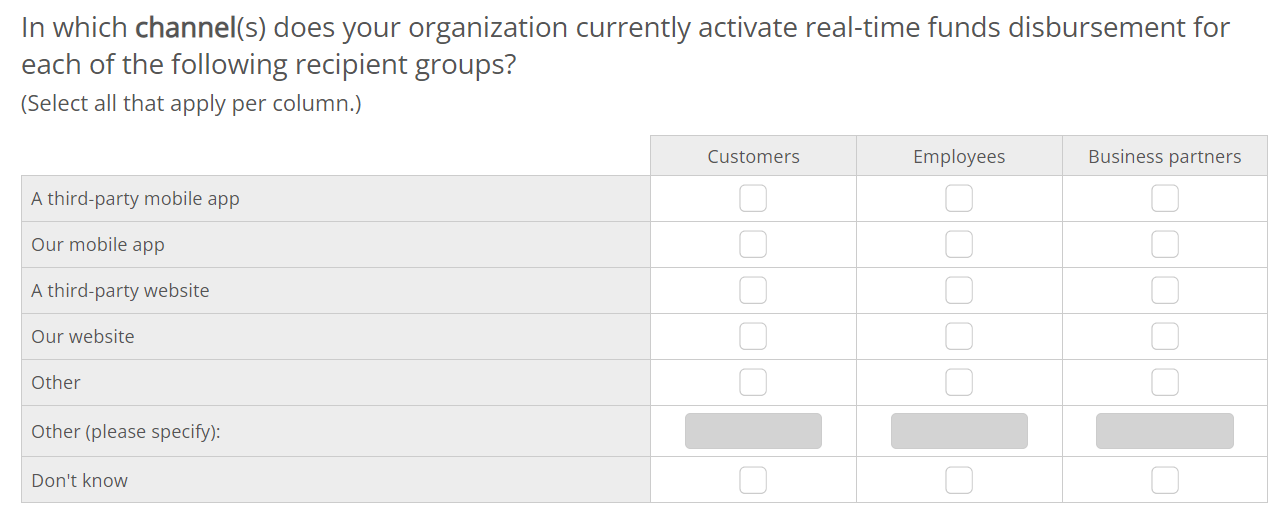The height and width of the screenshot is (520, 1285).
Task: Check Our website in Business partners column
Action: [x=1164, y=336]
